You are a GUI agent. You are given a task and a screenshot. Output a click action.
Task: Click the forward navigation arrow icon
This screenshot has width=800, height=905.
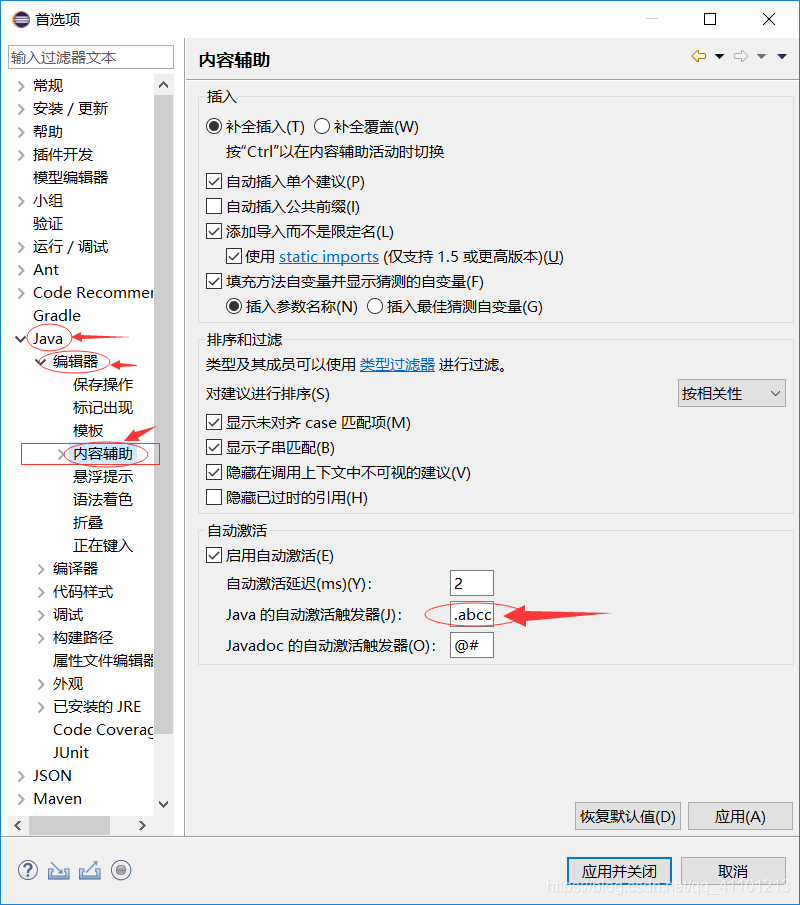tap(741, 56)
